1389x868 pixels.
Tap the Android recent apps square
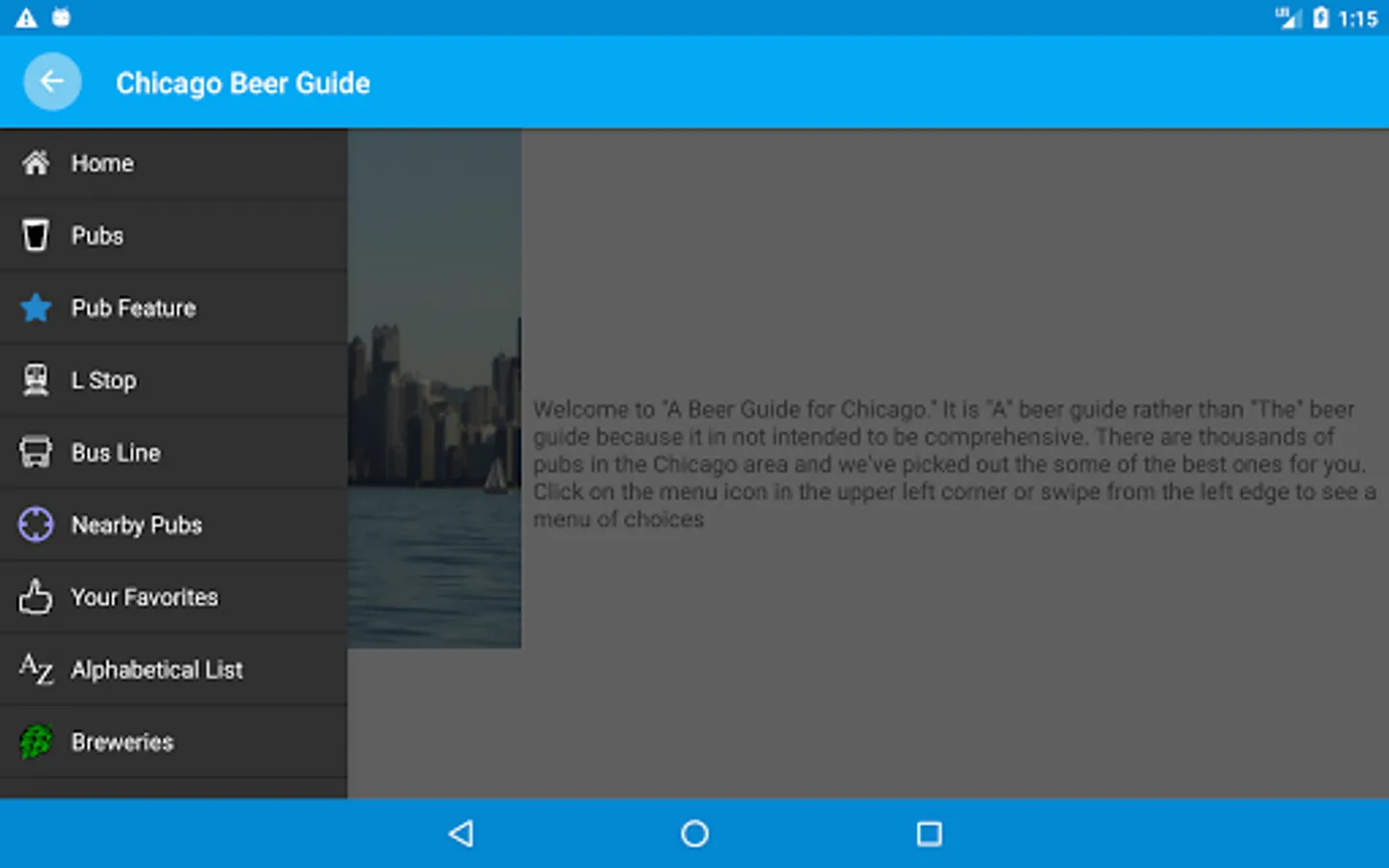point(929,833)
